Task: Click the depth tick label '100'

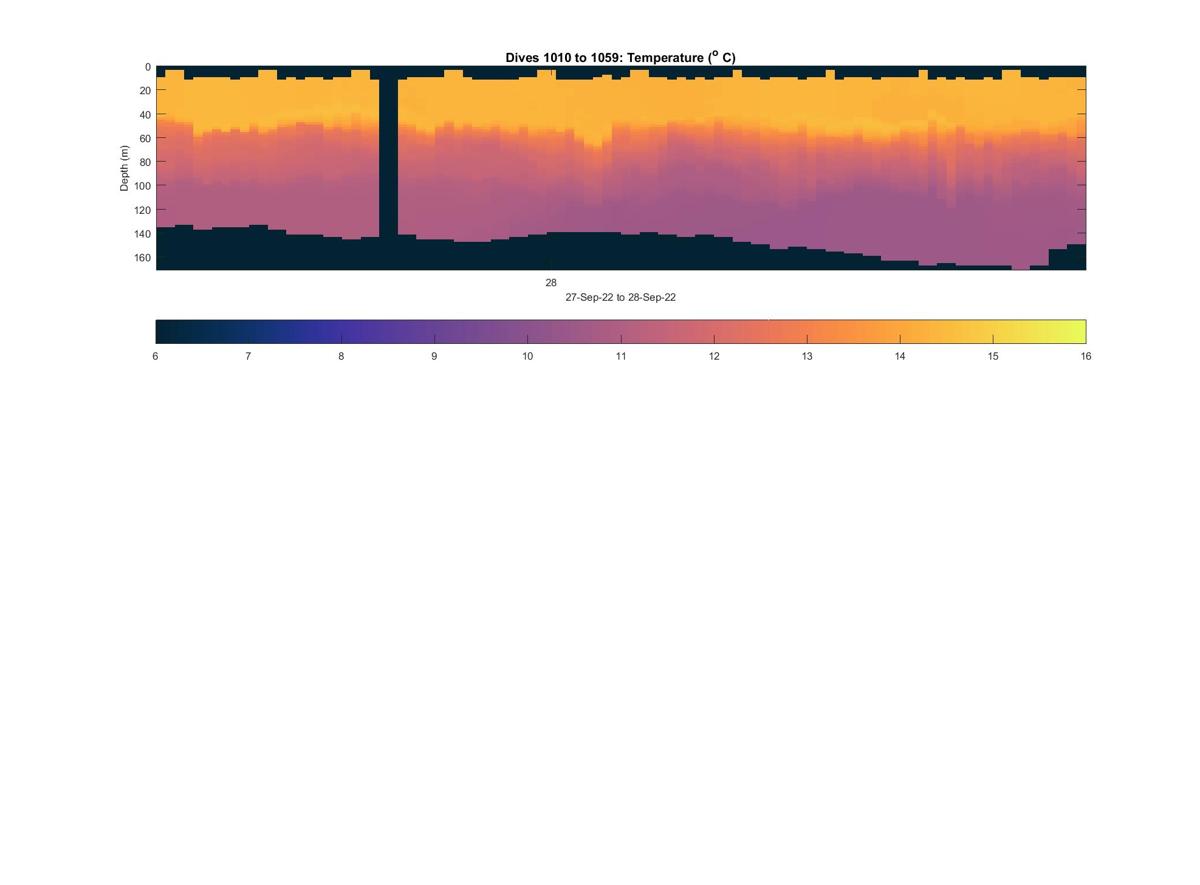Action: tap(142, 187)
